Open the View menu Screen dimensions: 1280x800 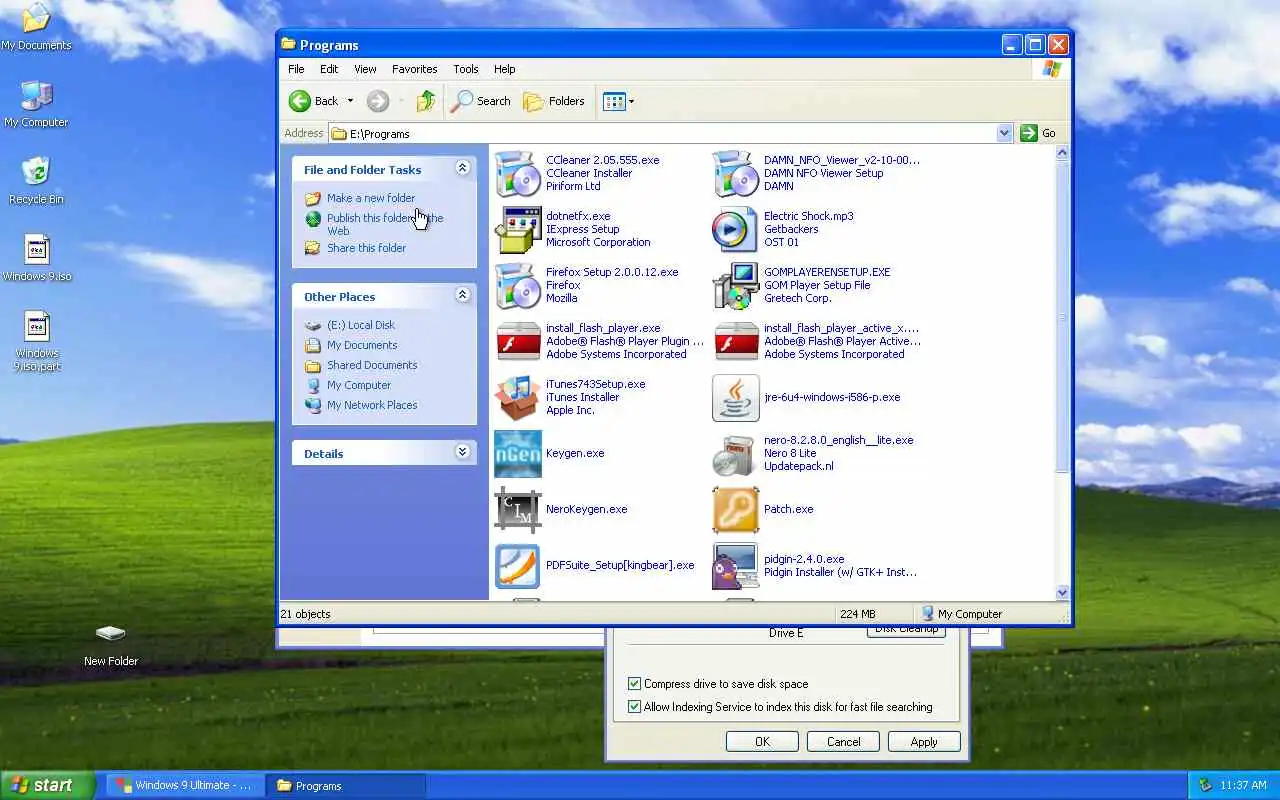[x=365, y=69]
